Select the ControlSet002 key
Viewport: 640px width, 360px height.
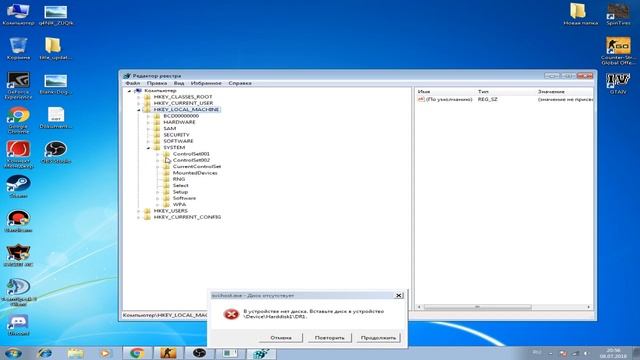click(191, 160)
